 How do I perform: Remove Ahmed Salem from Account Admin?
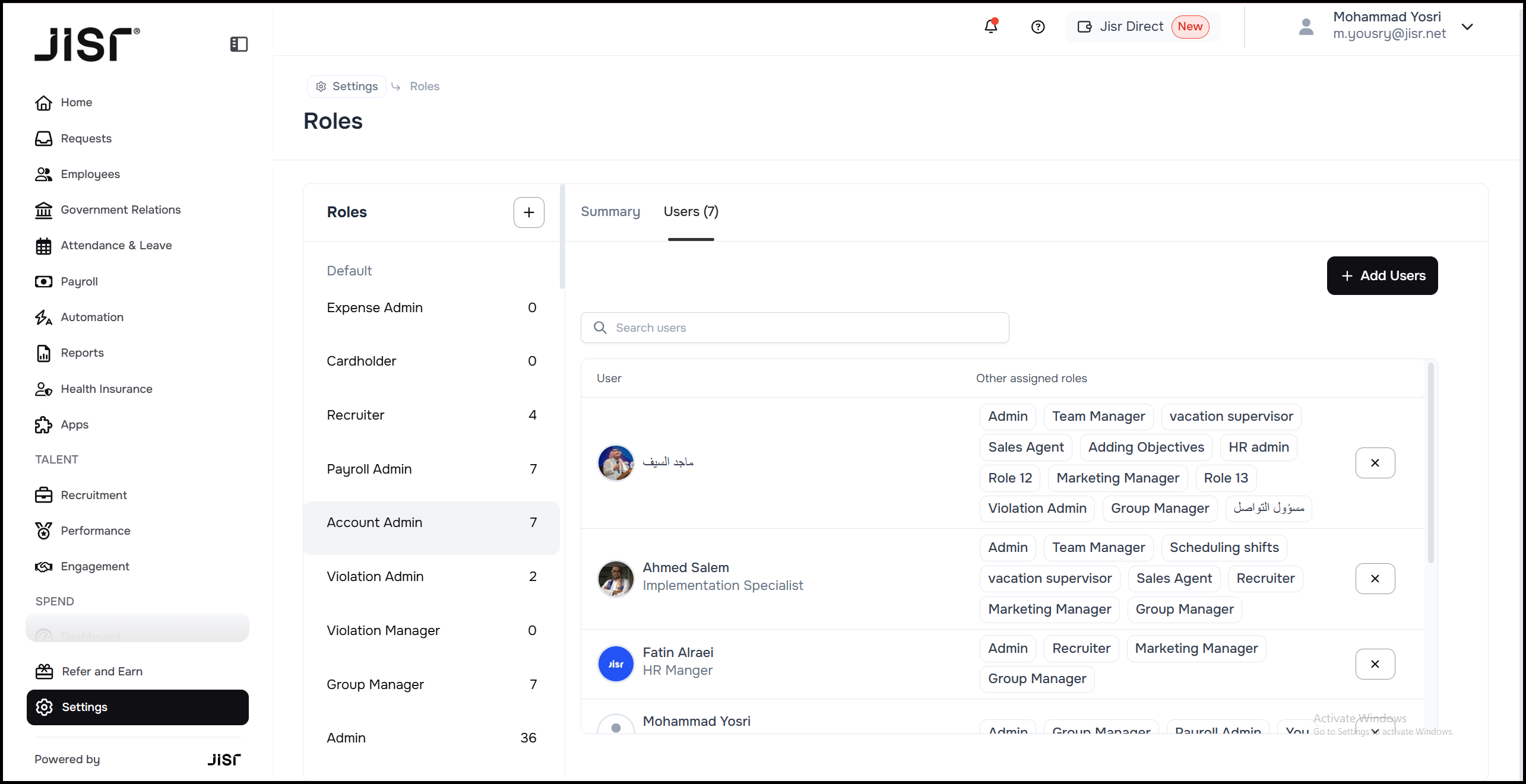click(x=1375, y=579)
